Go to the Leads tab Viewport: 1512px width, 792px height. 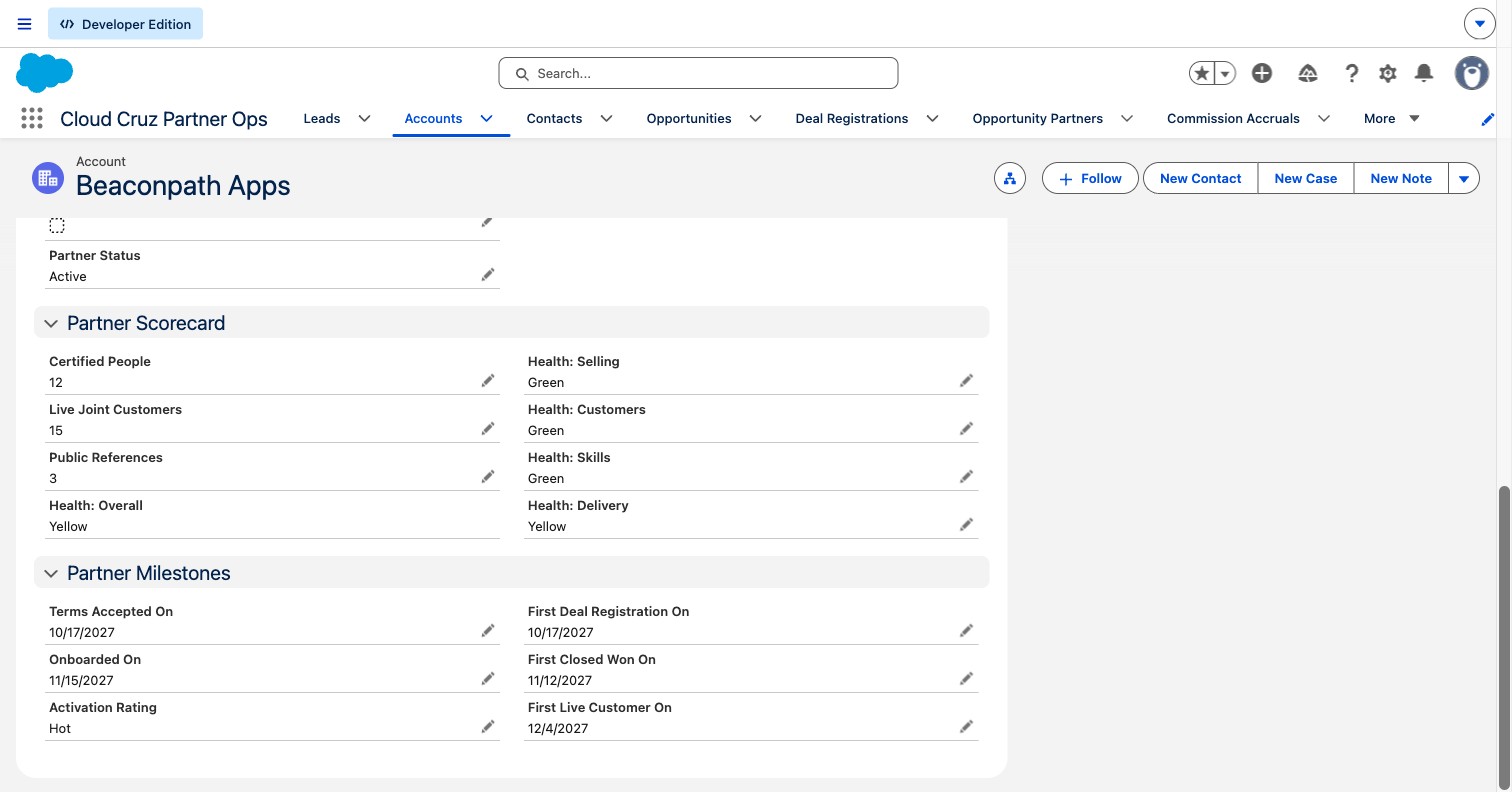point(322,119)
